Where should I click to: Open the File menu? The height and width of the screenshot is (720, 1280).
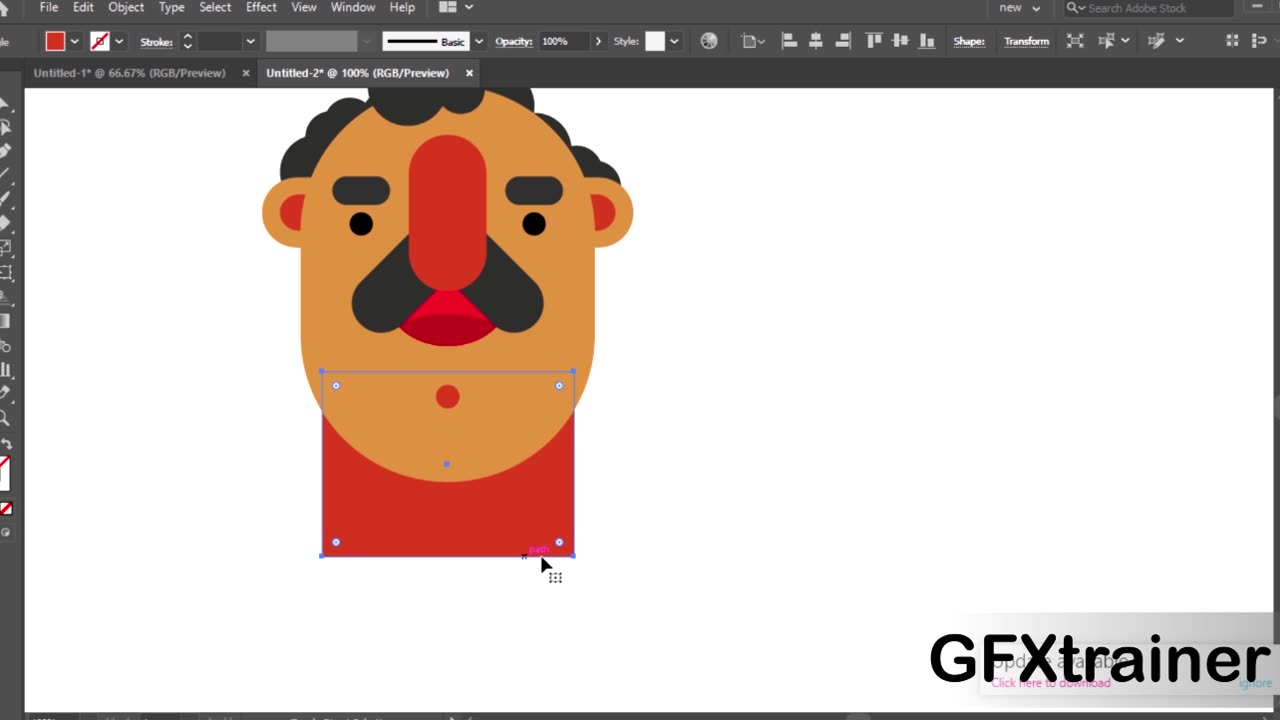[x=49, y=7]
